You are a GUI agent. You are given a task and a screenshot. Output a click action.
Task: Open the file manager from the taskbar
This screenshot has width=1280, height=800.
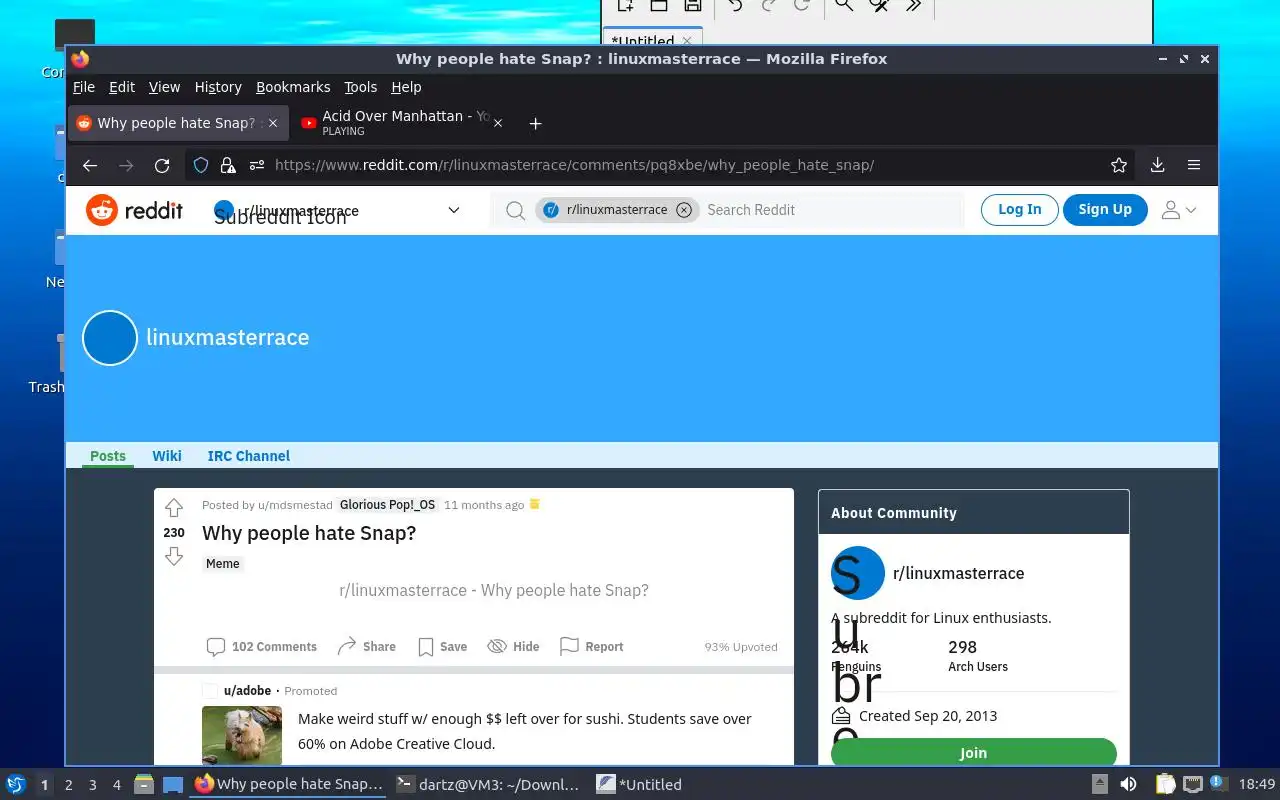144,784
